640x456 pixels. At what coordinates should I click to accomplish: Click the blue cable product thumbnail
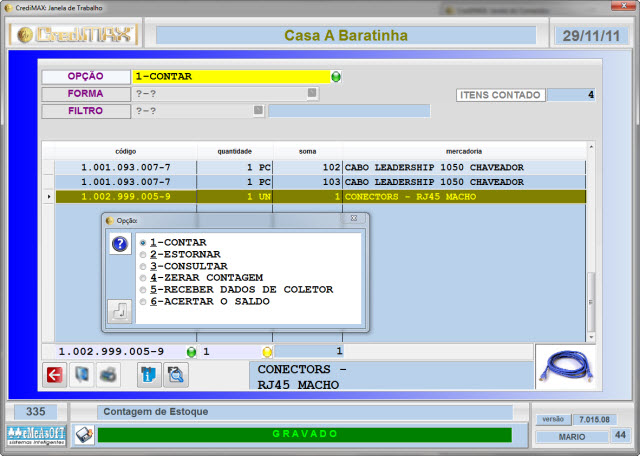(567, 367)
